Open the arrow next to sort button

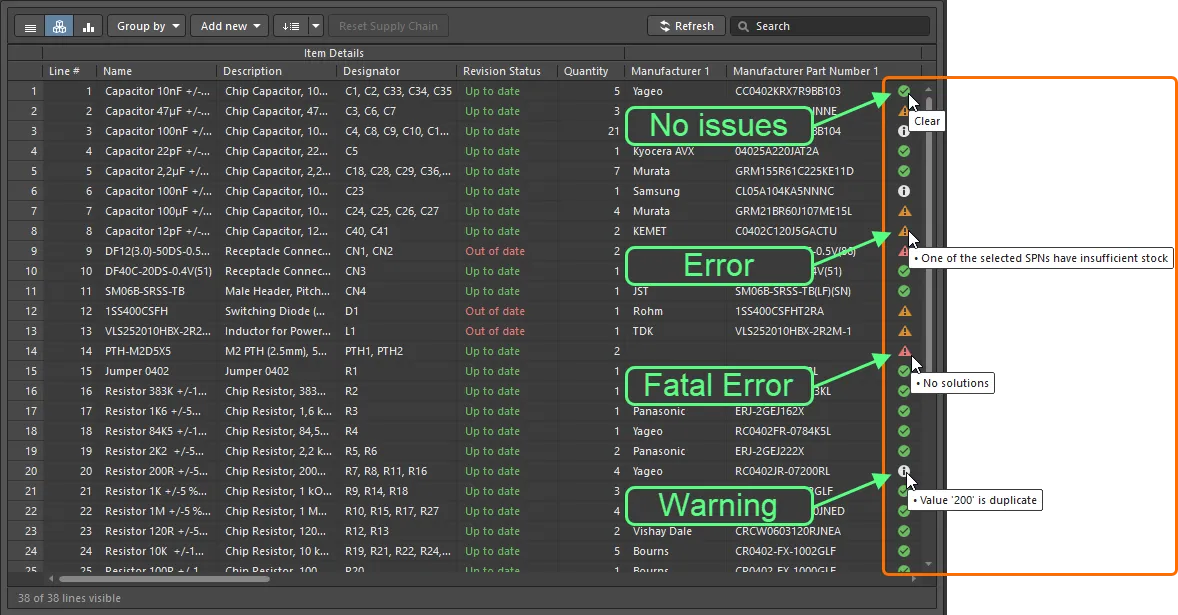coord(316,27)
